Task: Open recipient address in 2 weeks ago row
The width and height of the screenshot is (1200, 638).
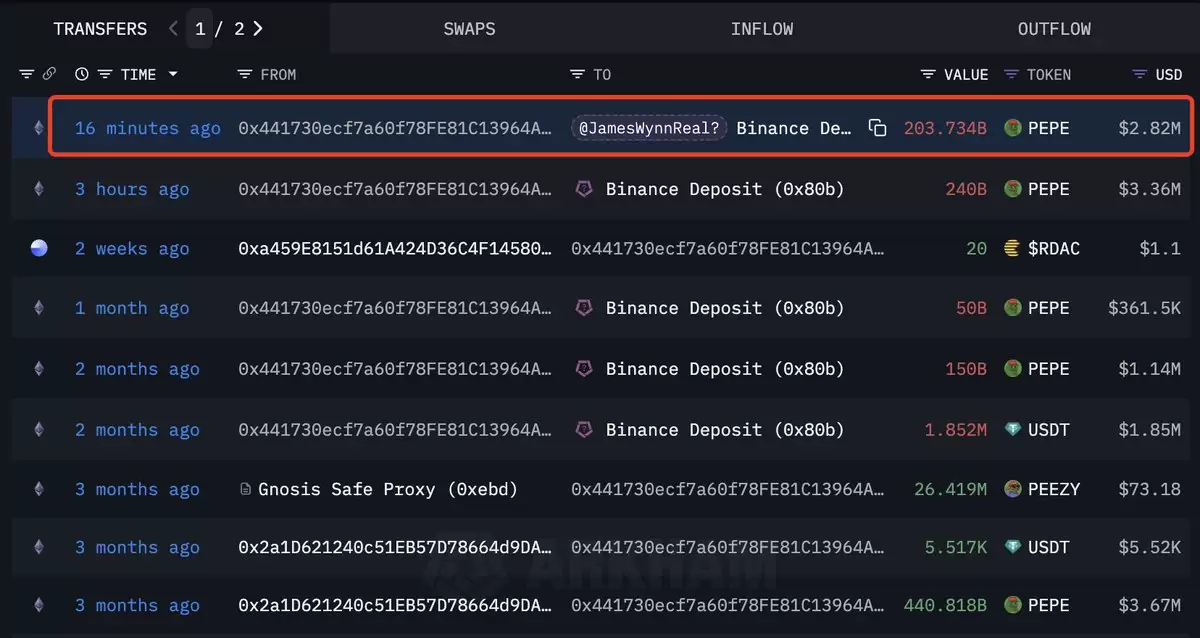Action: tap(727, 249)
